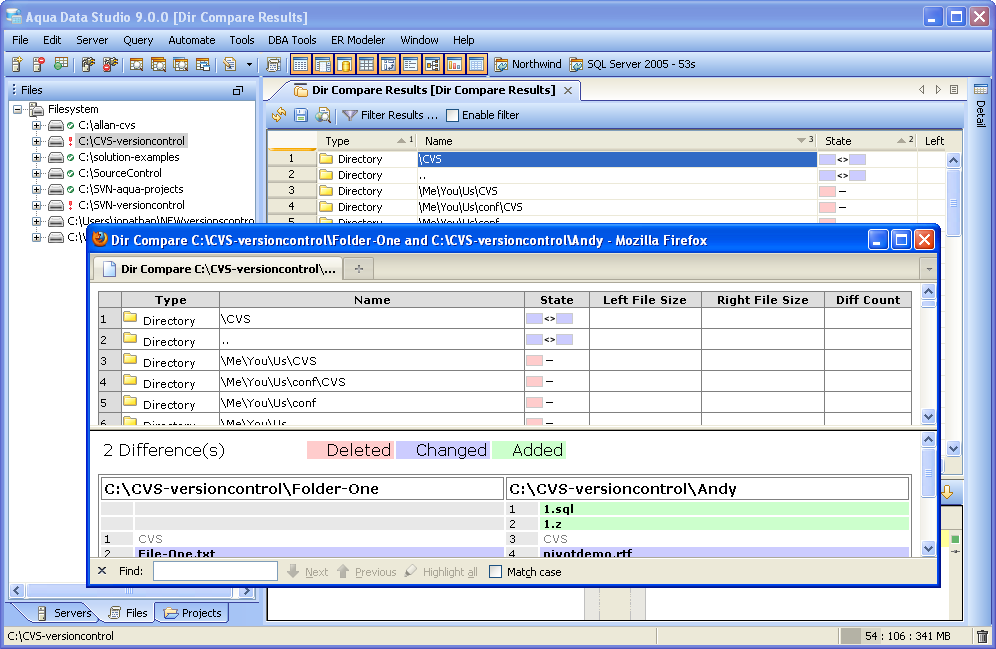Toggle the plain gray grid toolbar button
This screenshot has width=996, height=649.
(x=367, y=64)
